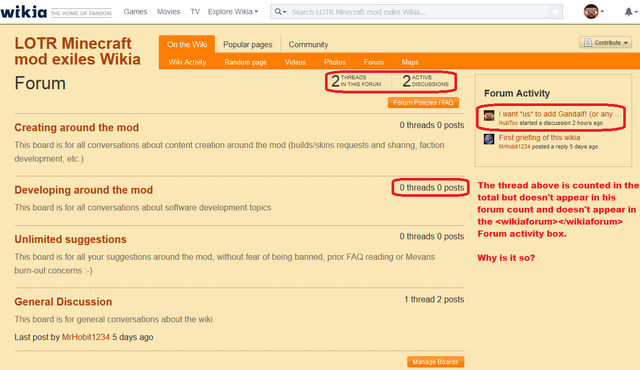The width and height of the screenshot is (640, 370).
Task: Expand the Contribute dropdown button
Action: (x=605, y=42)
